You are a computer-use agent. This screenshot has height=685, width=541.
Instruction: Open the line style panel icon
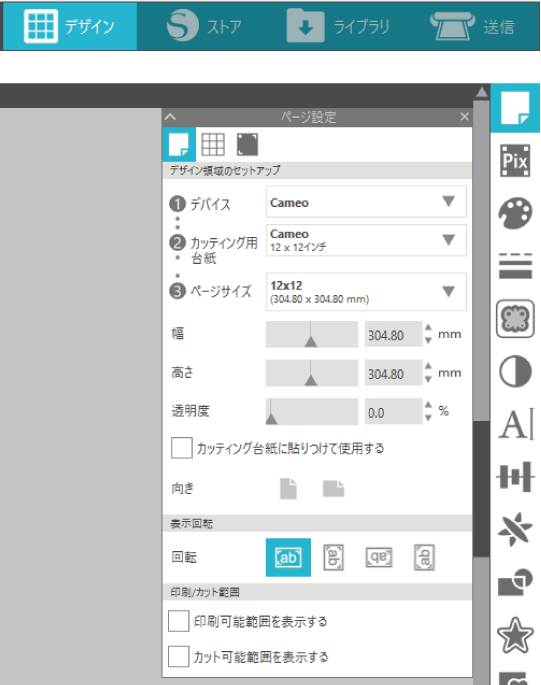pos(515,266)
